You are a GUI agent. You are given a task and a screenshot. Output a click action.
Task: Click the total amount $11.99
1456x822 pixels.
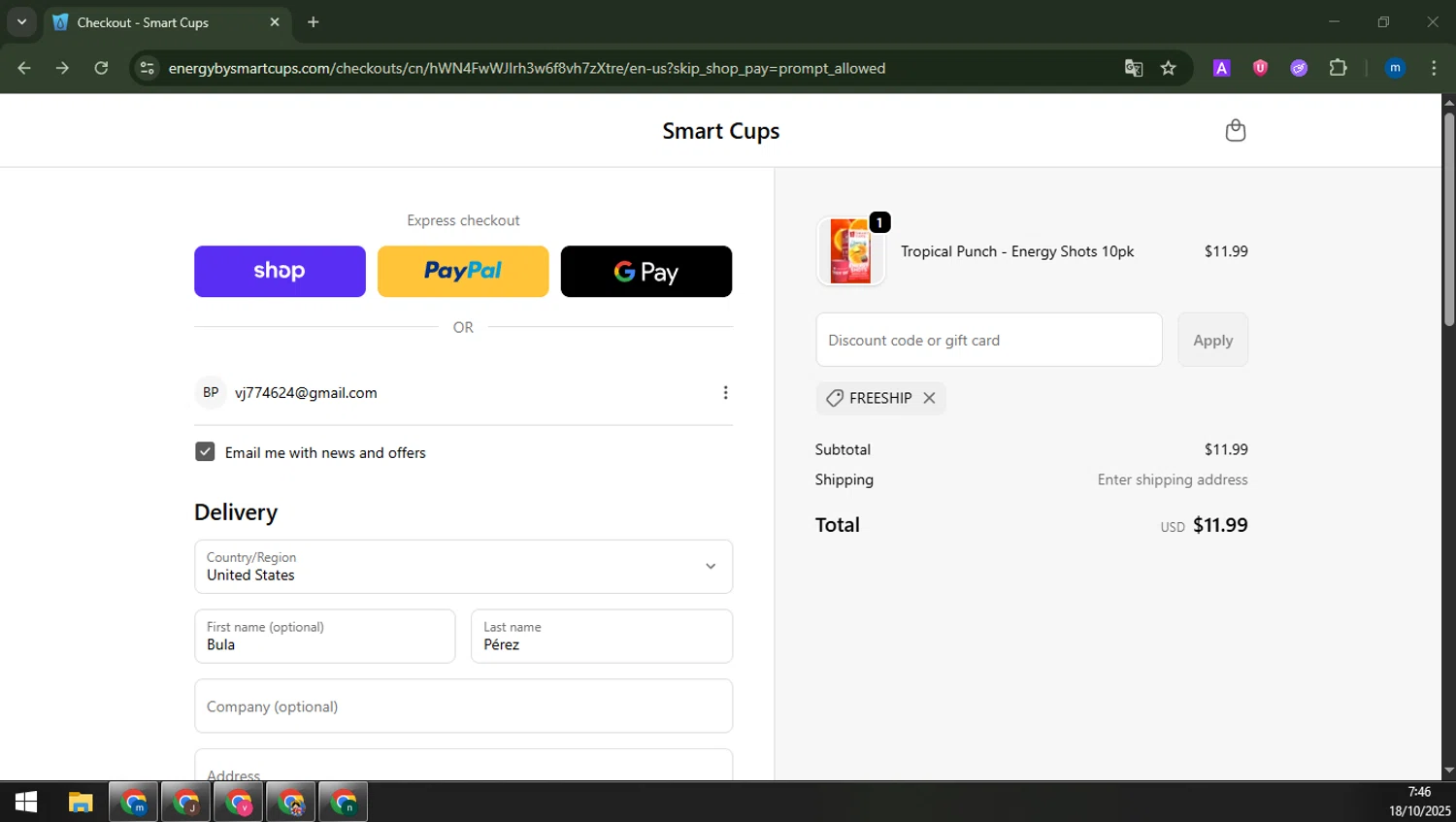[1220, 525]
